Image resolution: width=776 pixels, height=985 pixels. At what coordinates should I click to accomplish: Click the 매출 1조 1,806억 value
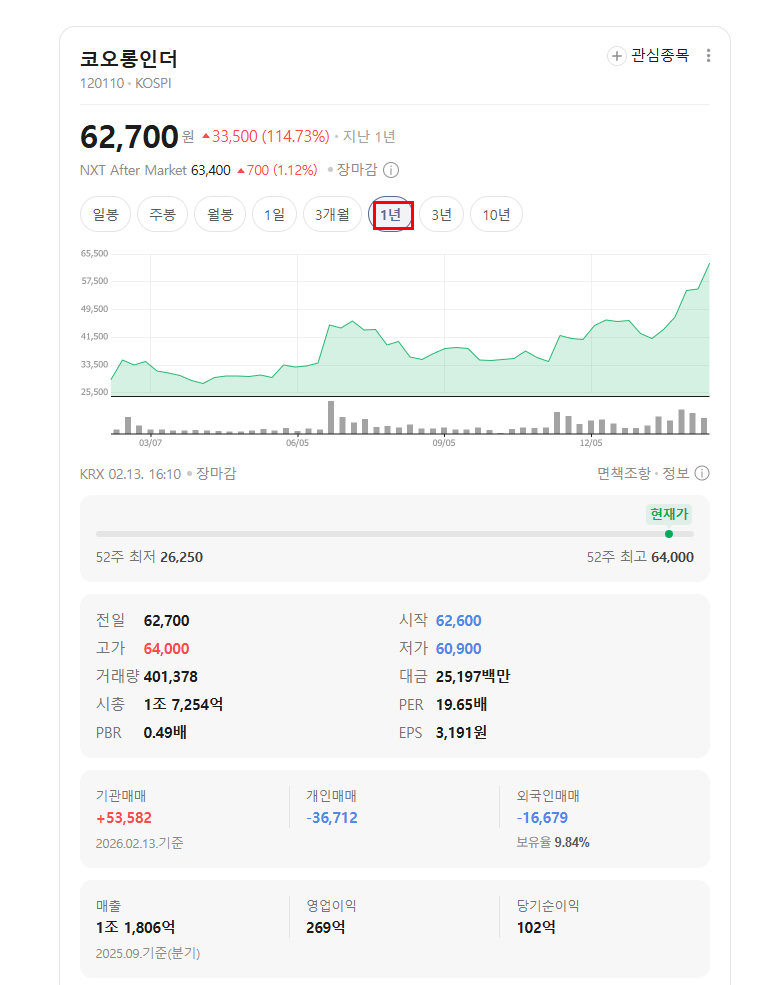(136, 928)
